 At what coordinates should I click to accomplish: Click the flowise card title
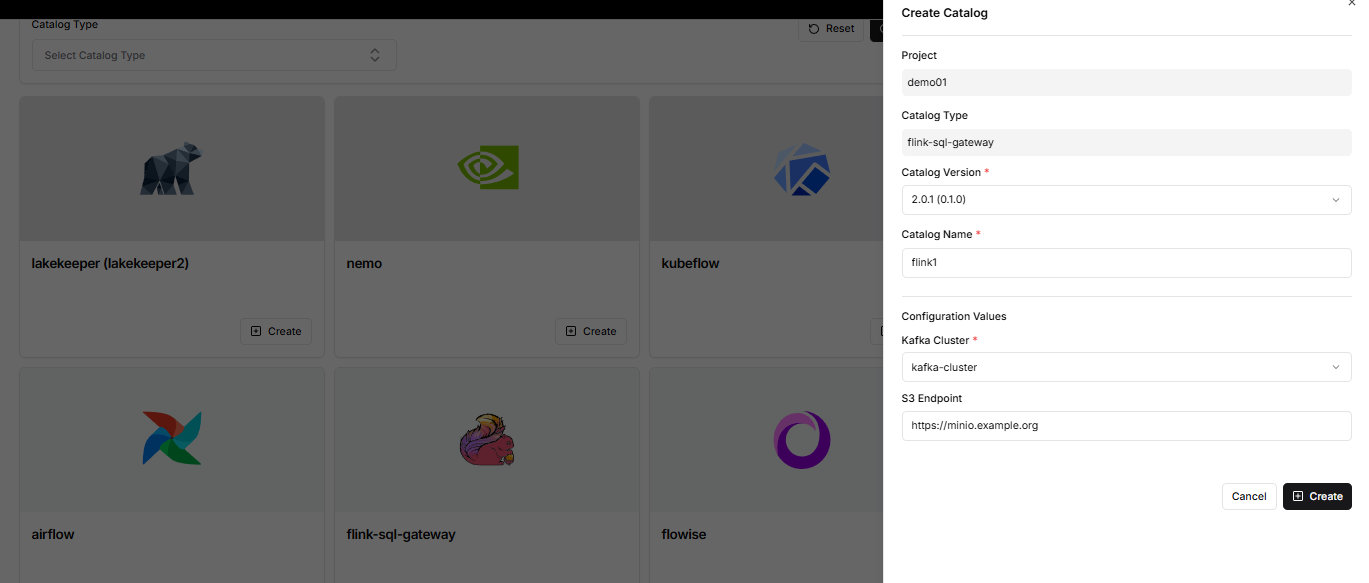point(684,534)
